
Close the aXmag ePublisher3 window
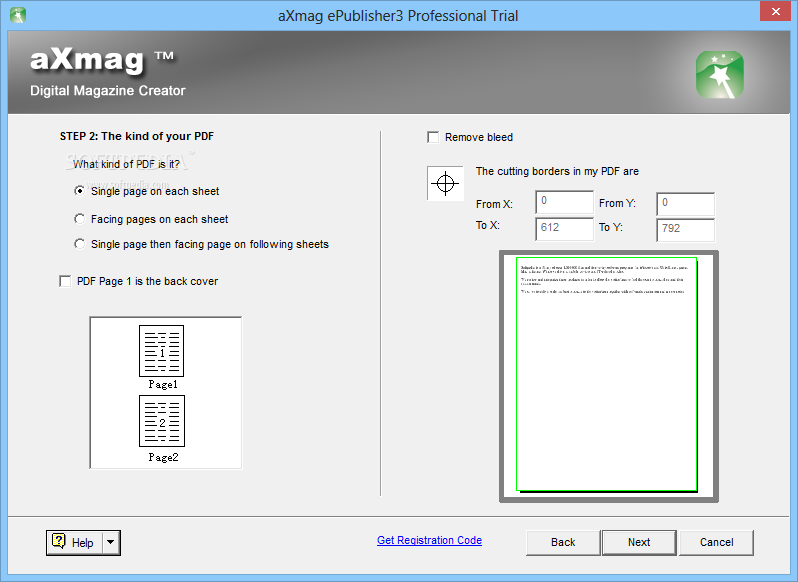click(x=776, y=11)
